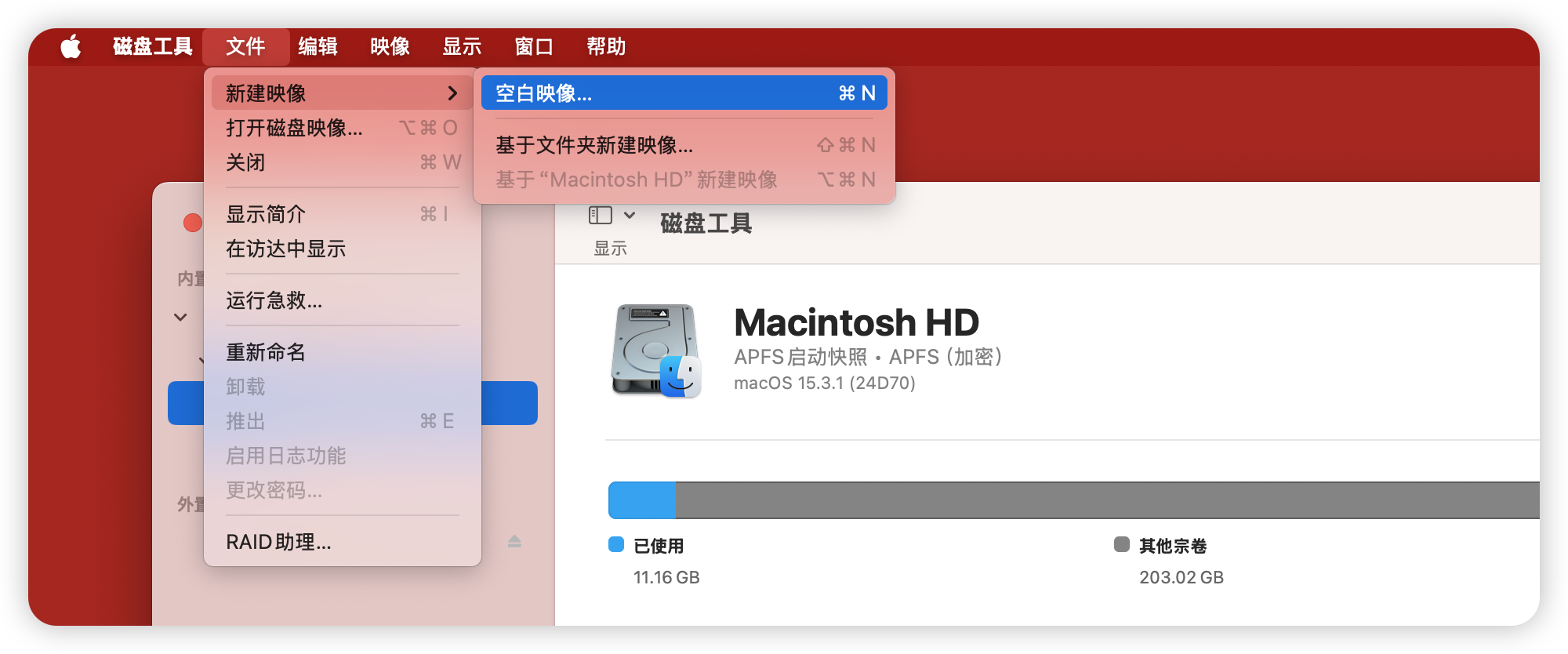Open the sidebar view dropdown chevron
Image resolution: width=1568 pixels, height=654 pixels.
pyautogui.click(x=630, y=215)
